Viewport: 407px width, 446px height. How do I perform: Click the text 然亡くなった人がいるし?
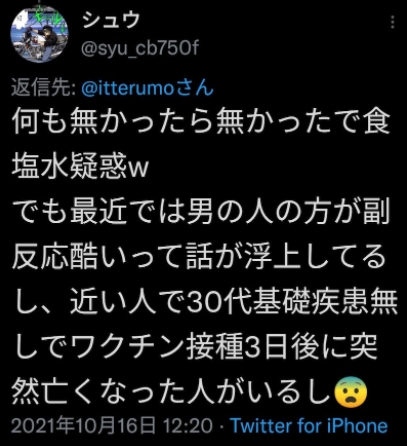click(172, 393)
